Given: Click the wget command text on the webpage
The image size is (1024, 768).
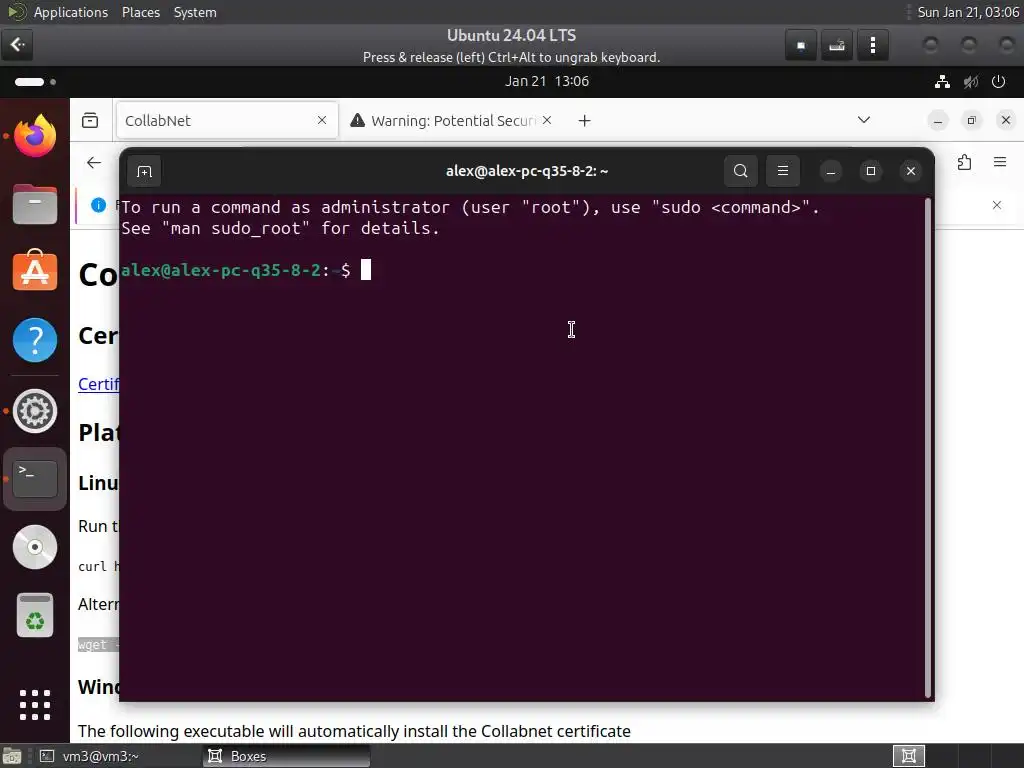Looking at the screenshot, I should (98, 645).
